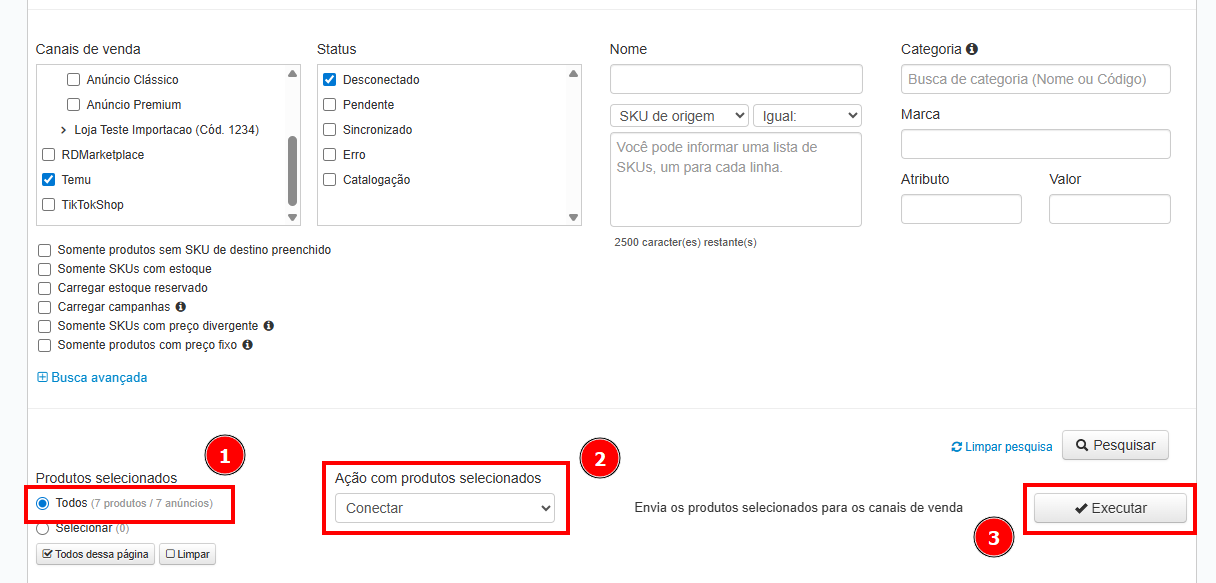This screenshot has height=583, width=1216.
Task: Click the plus icon for Busca avançada
Action: click(x=42, y=378)
